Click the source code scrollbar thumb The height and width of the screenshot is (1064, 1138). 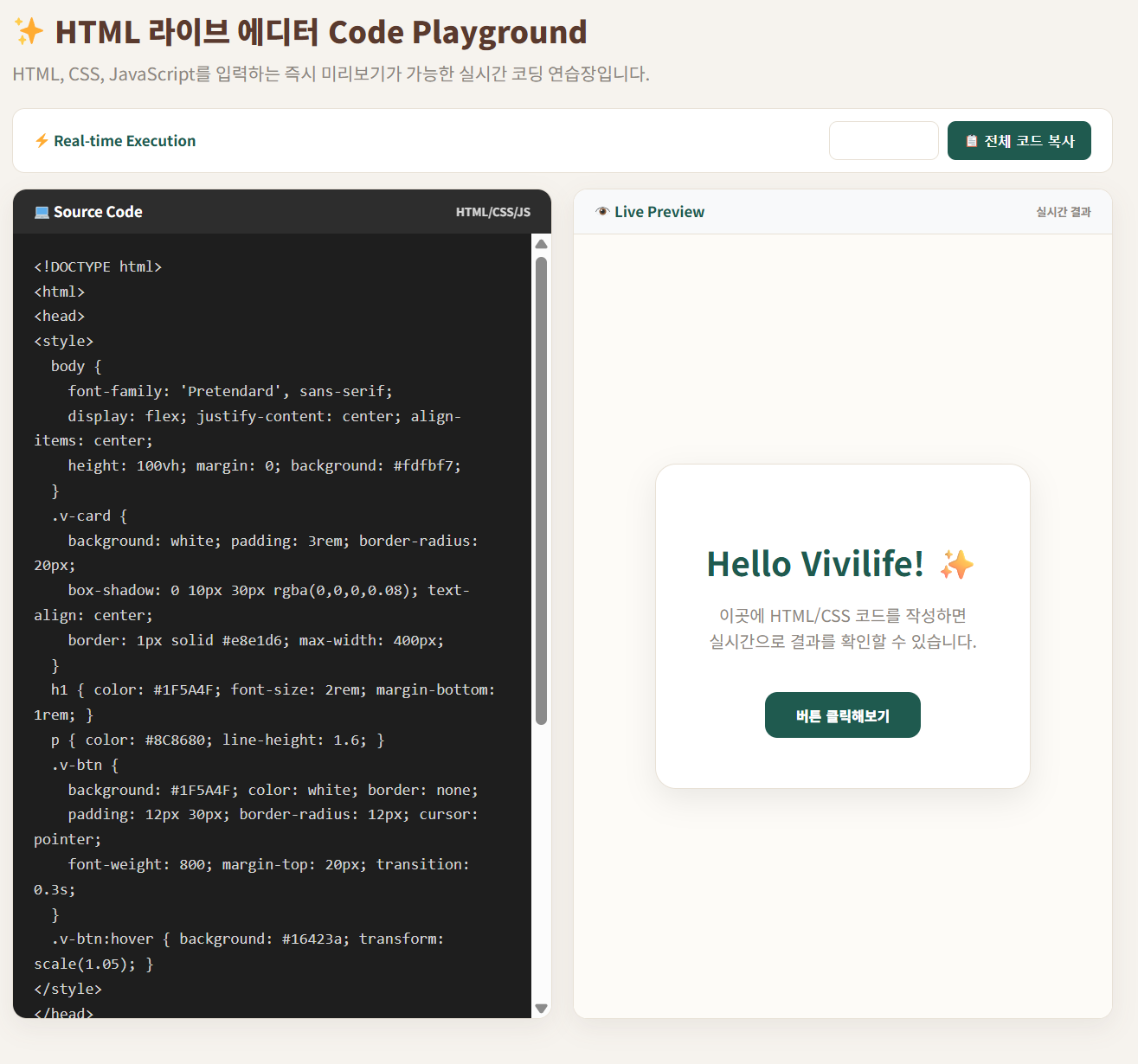pos(542,490)
